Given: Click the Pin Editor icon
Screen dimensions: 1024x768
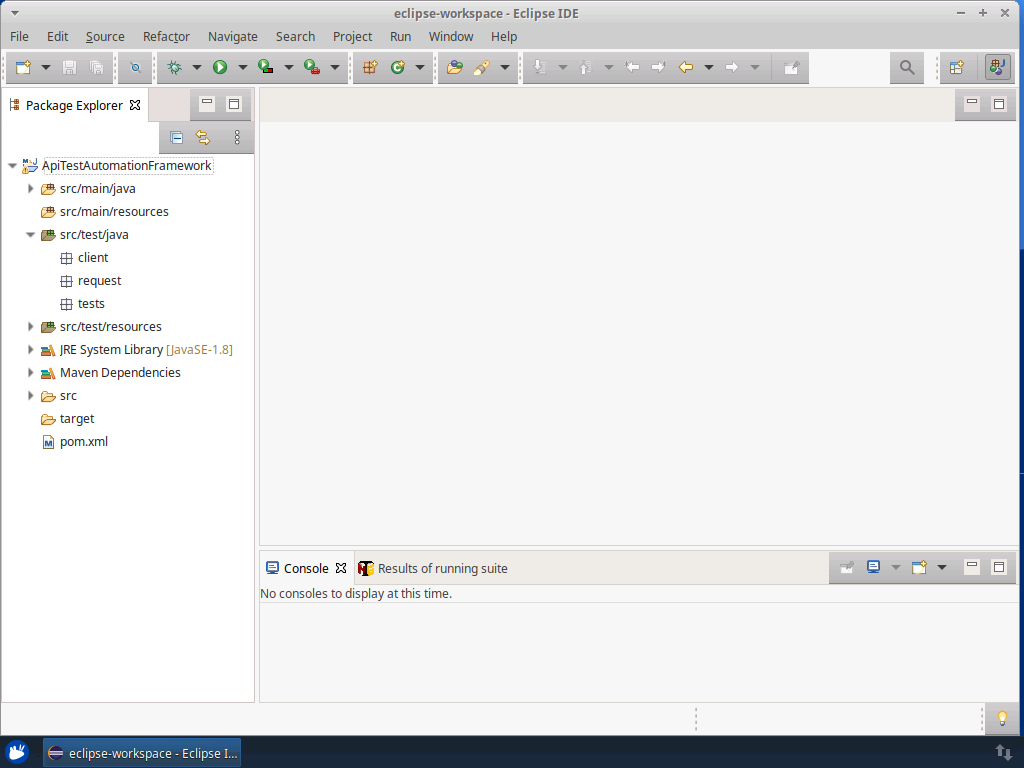Looking at the screenshot, I should [792, 67].
